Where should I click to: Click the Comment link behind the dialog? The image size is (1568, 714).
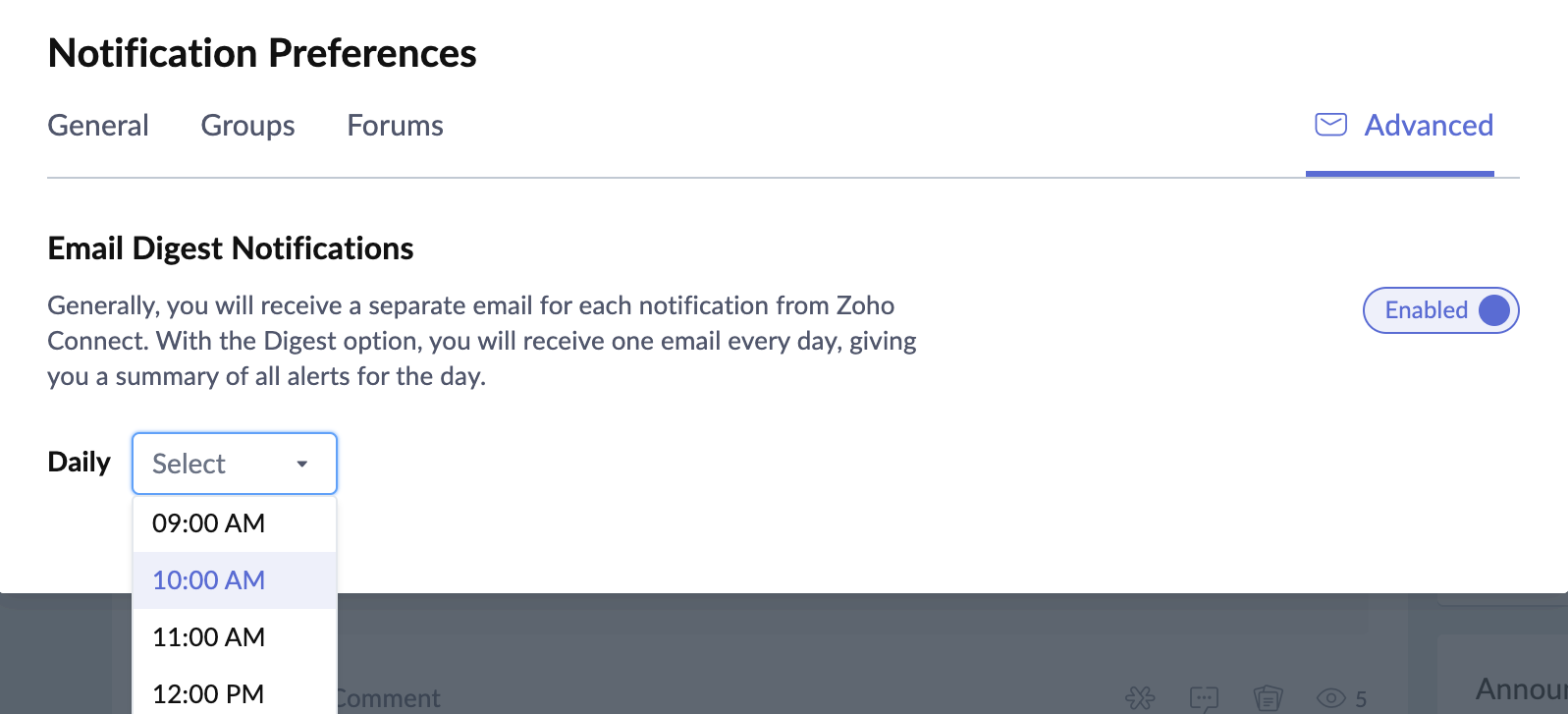389,698
